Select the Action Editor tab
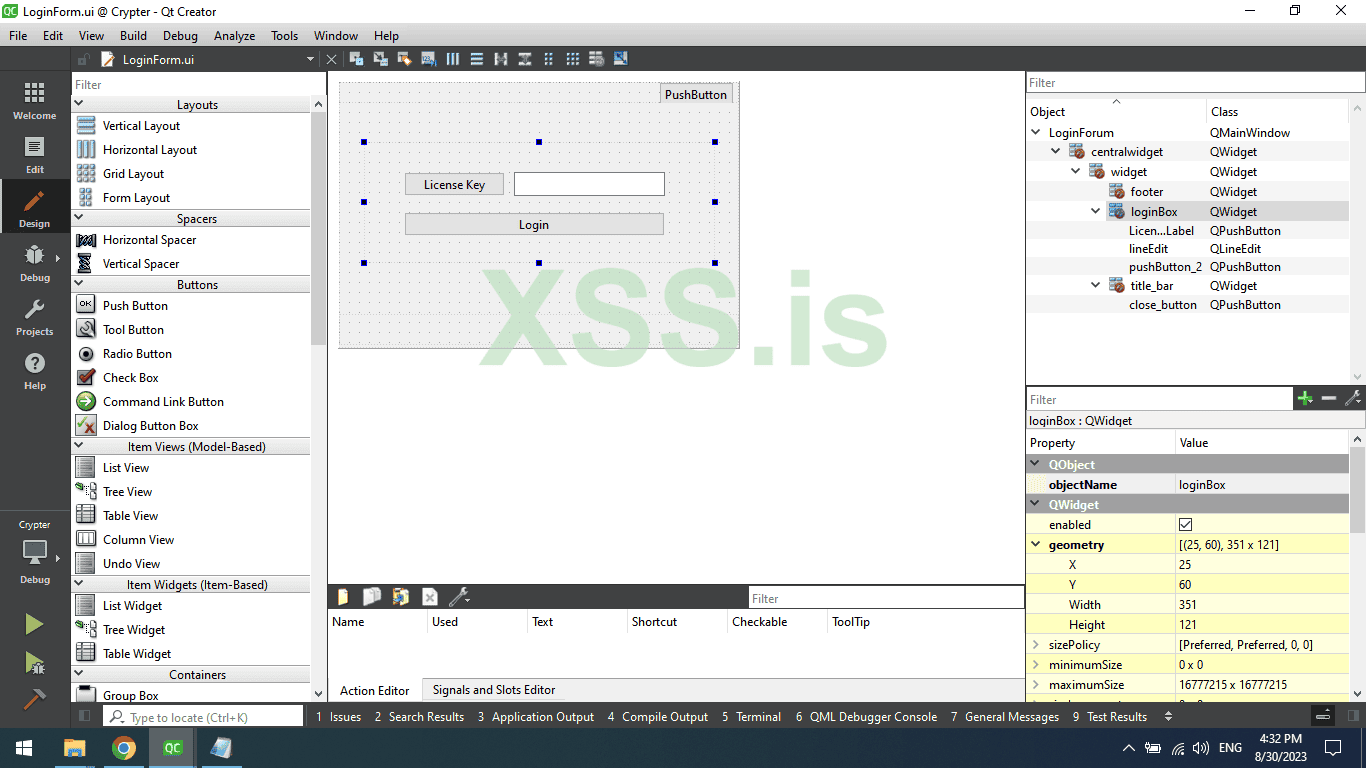Screen dimensions: 1366x768 [375, 690]
